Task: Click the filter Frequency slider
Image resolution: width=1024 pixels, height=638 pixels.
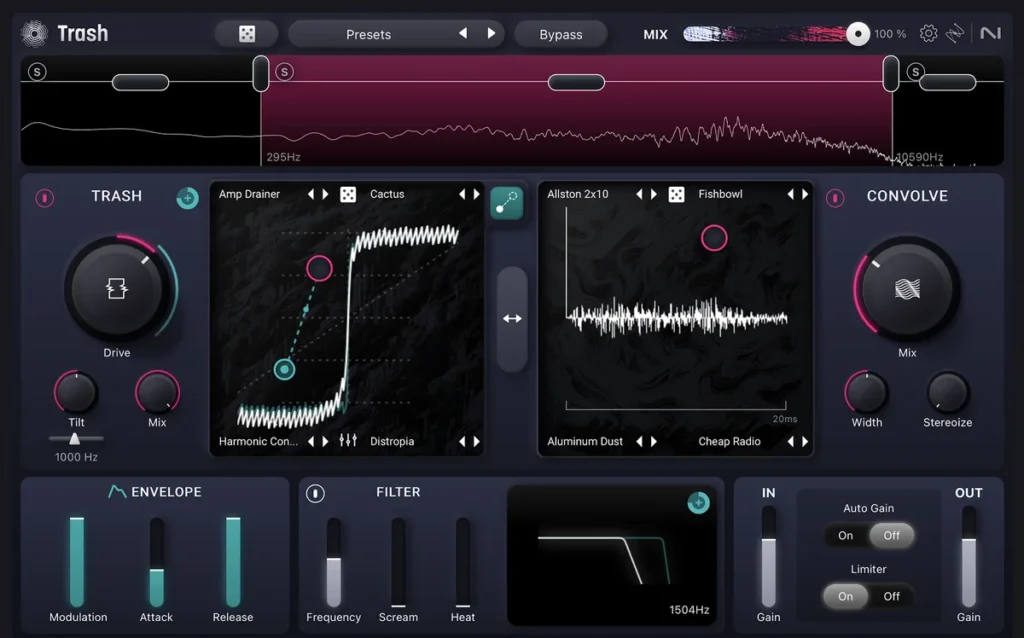Action: [334, 562]
